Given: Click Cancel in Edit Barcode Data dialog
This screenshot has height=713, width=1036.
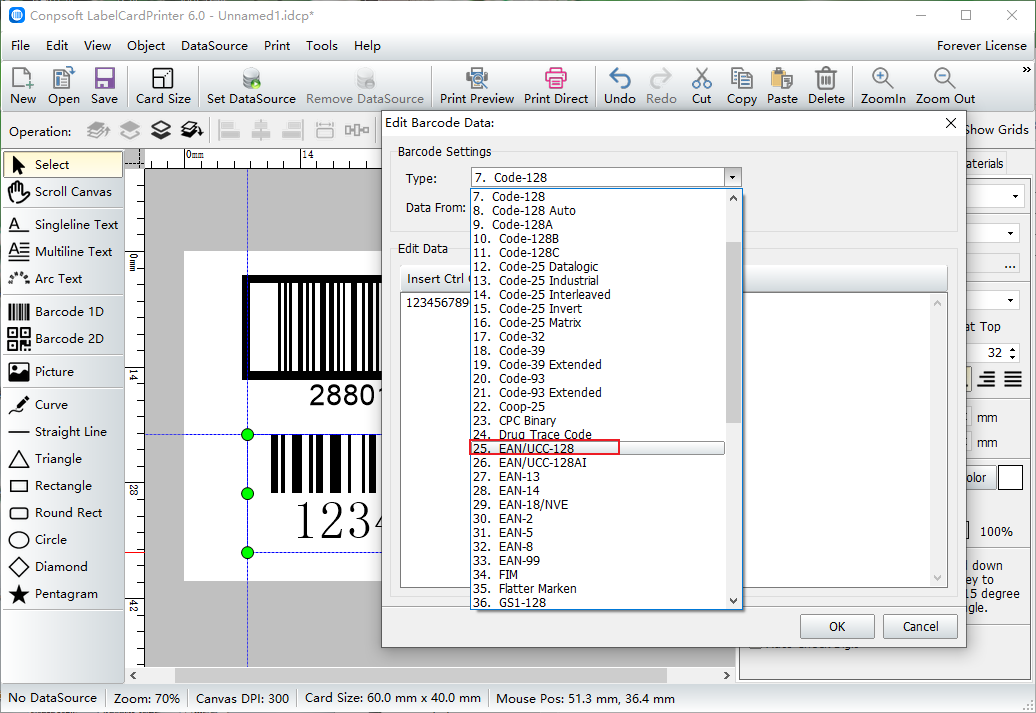Looking at the screenshot, I should click(920, 626).
